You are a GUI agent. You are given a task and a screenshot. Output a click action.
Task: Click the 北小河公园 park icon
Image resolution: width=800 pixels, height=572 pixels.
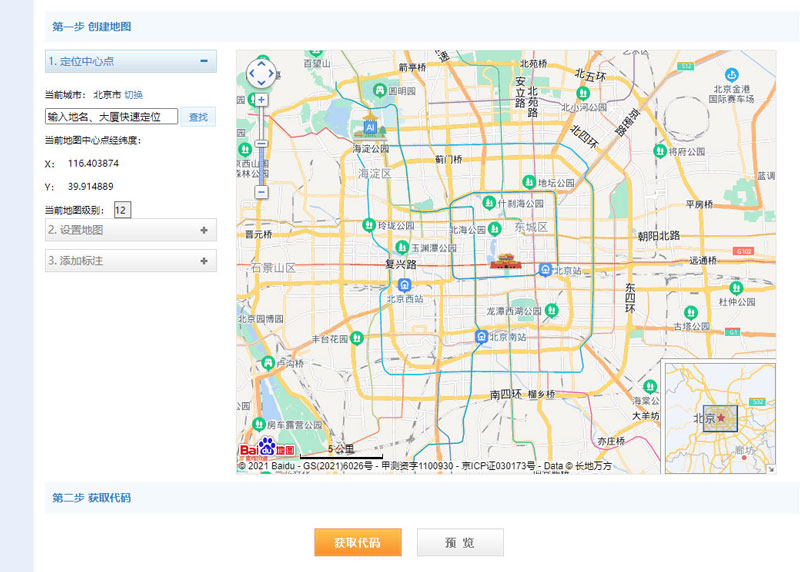coord(583,93)
